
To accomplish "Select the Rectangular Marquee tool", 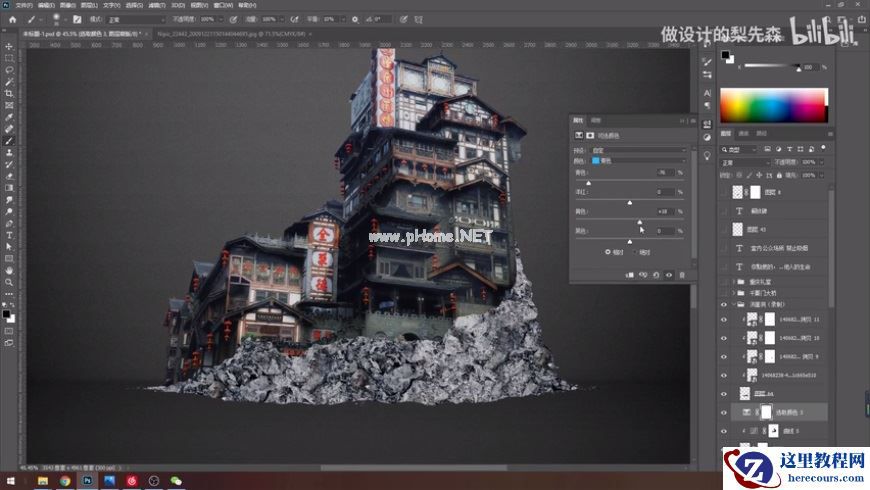I will (9, 58).
